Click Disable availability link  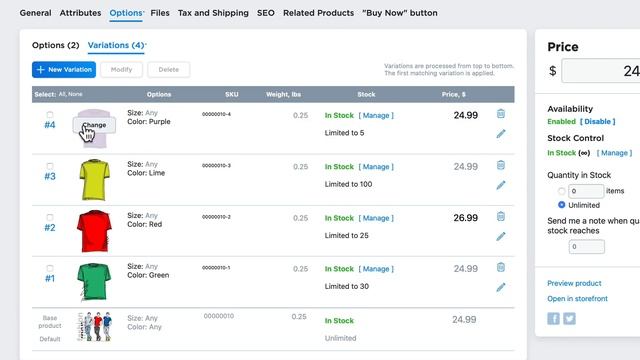click(598, 121)
